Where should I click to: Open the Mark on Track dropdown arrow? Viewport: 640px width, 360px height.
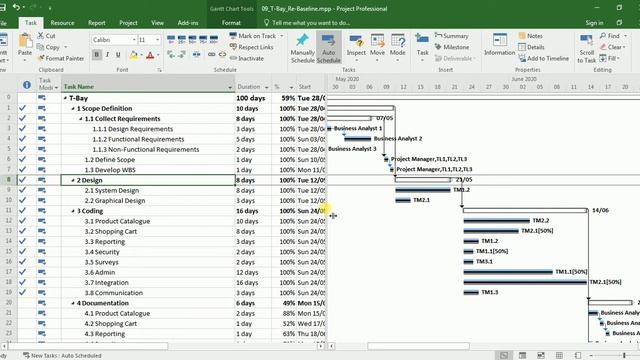click(x=282, y=36)
